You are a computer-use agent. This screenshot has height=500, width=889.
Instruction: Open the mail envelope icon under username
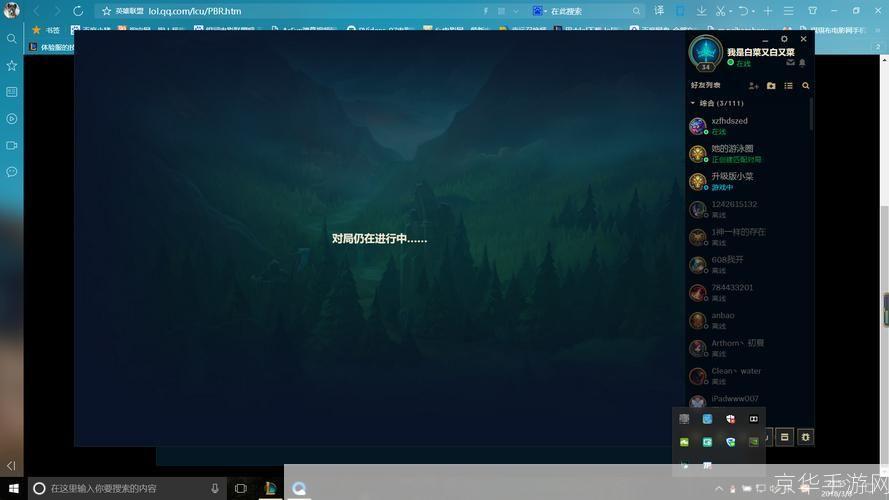pos(790,62)
